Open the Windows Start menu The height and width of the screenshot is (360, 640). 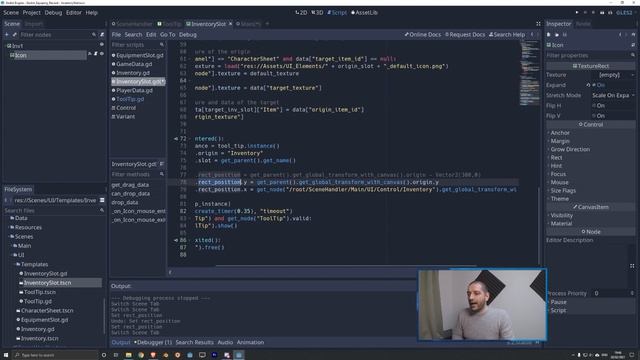6,355
